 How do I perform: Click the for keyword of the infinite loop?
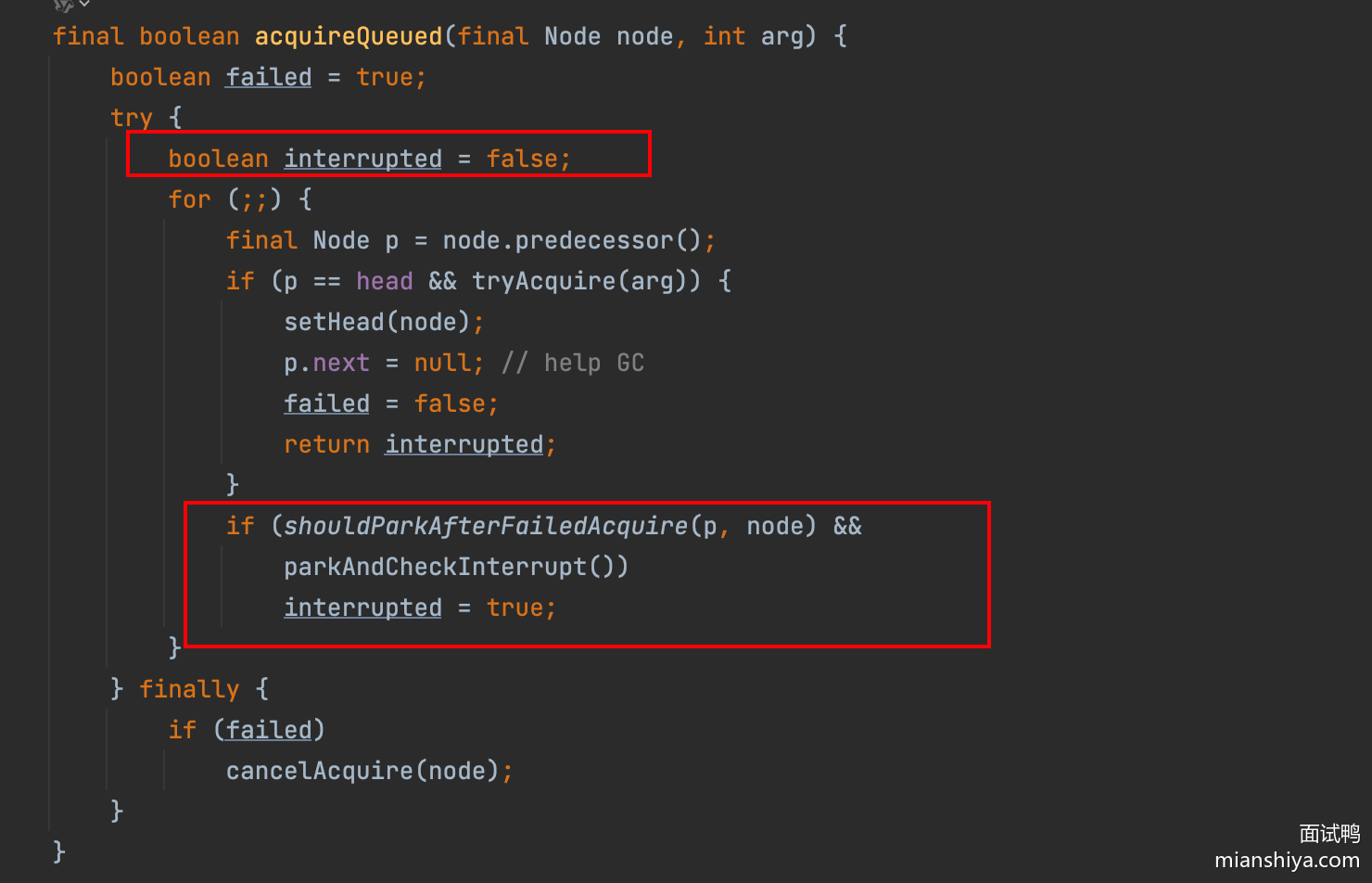[x=189, y=199]
